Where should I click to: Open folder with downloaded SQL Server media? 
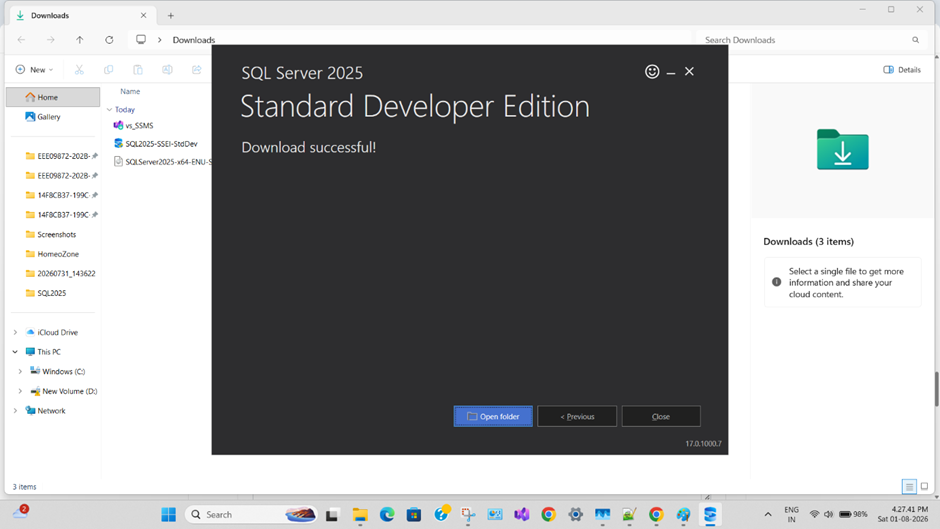tap(493, 416)
